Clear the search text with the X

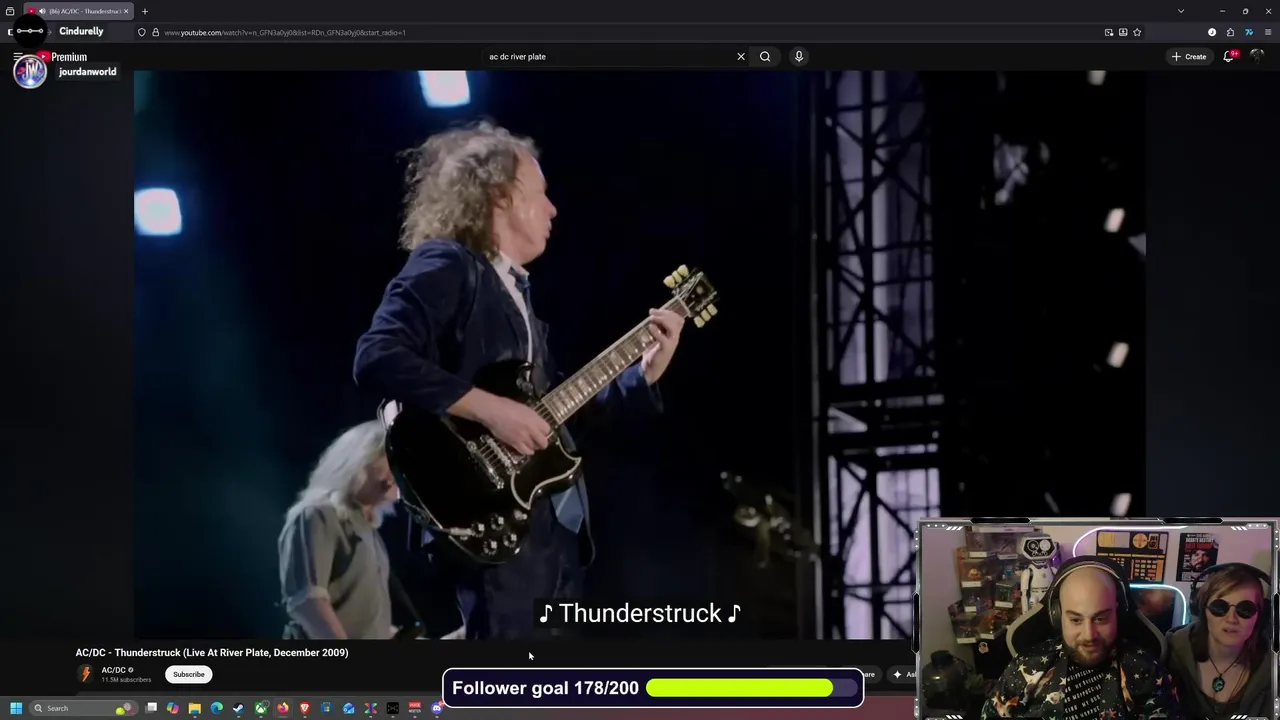741,56
